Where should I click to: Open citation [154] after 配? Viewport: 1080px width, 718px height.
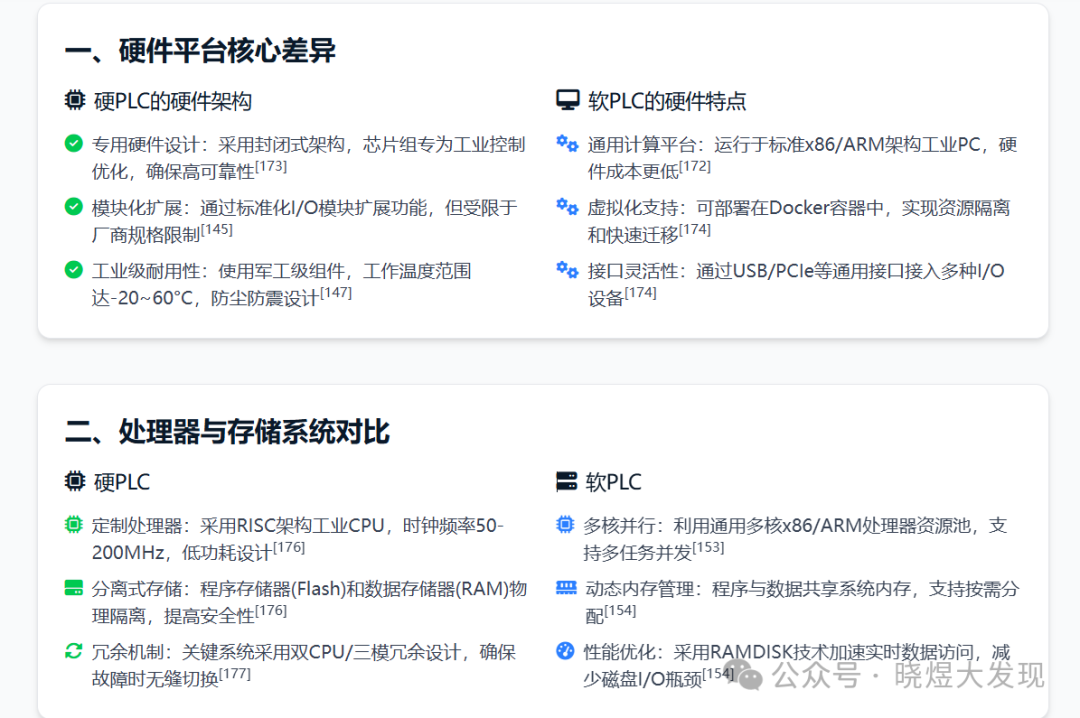tap(621, 611)
